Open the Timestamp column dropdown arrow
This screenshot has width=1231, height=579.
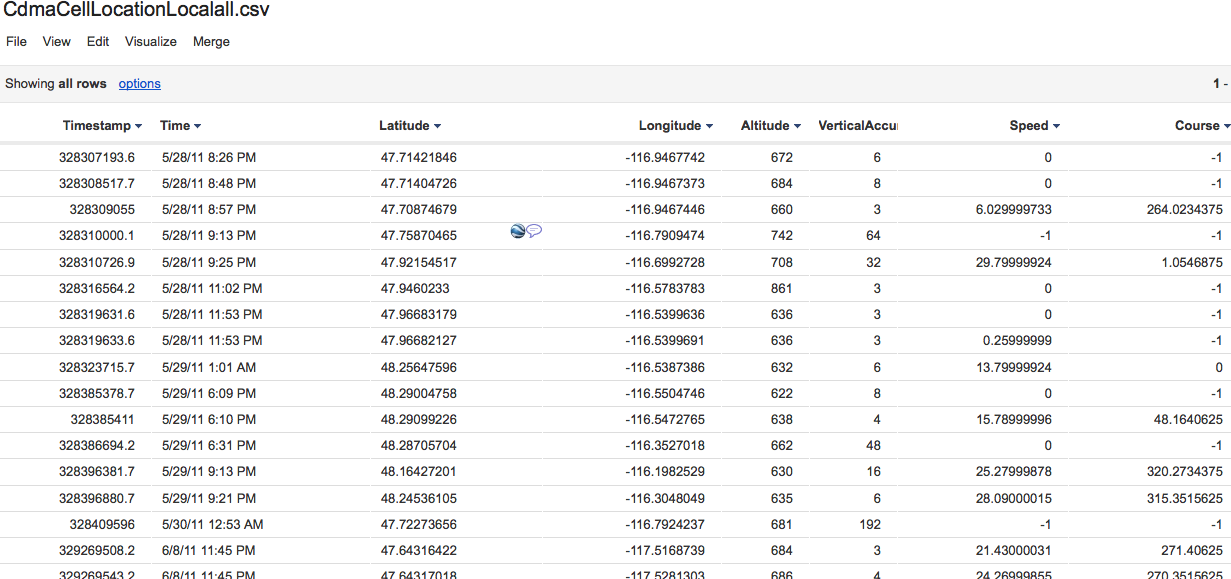tap(138, 126)
